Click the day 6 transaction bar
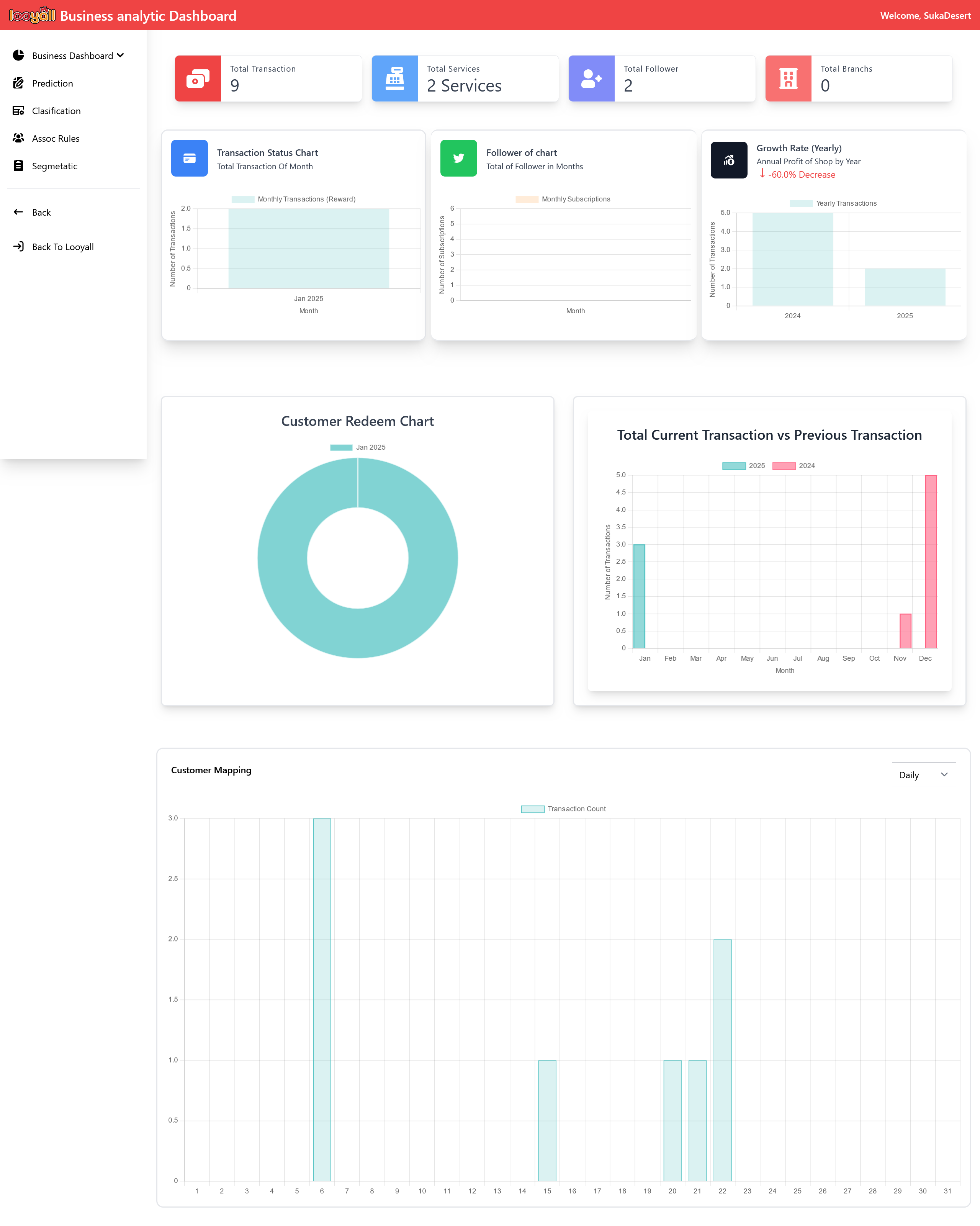 pos(322,1000)
